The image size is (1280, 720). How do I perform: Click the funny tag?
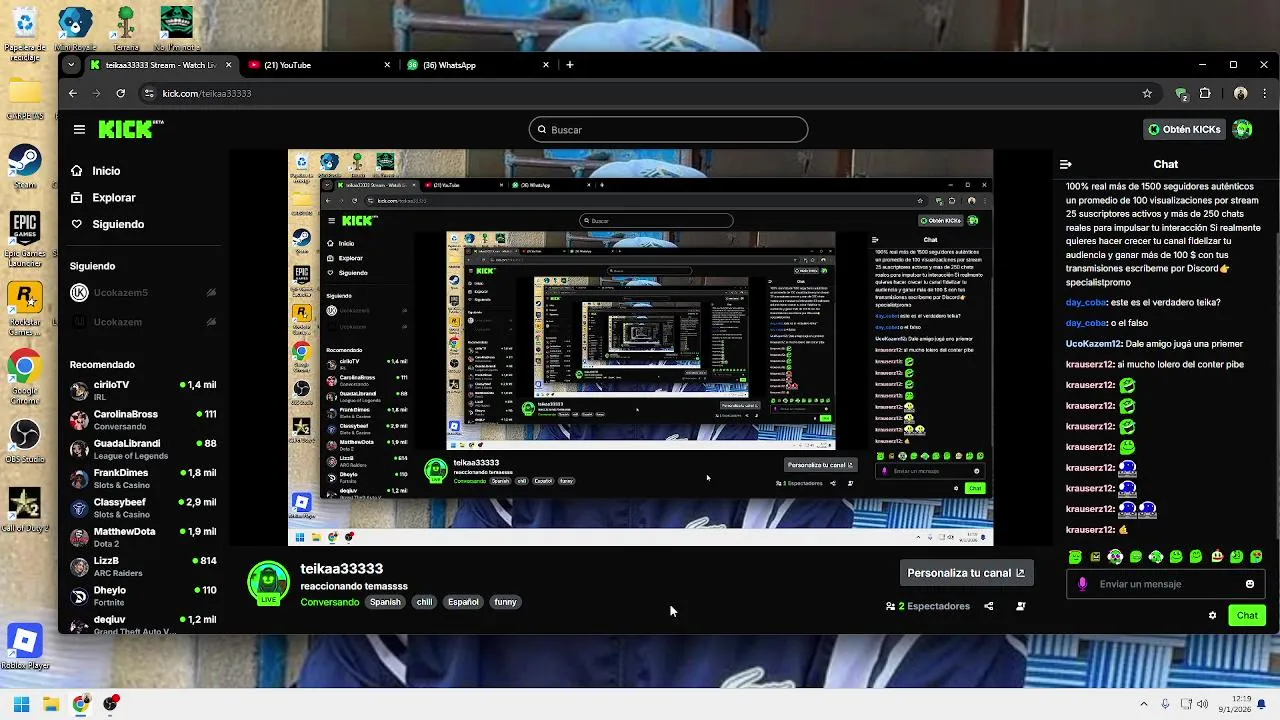[x=506, y=602]
